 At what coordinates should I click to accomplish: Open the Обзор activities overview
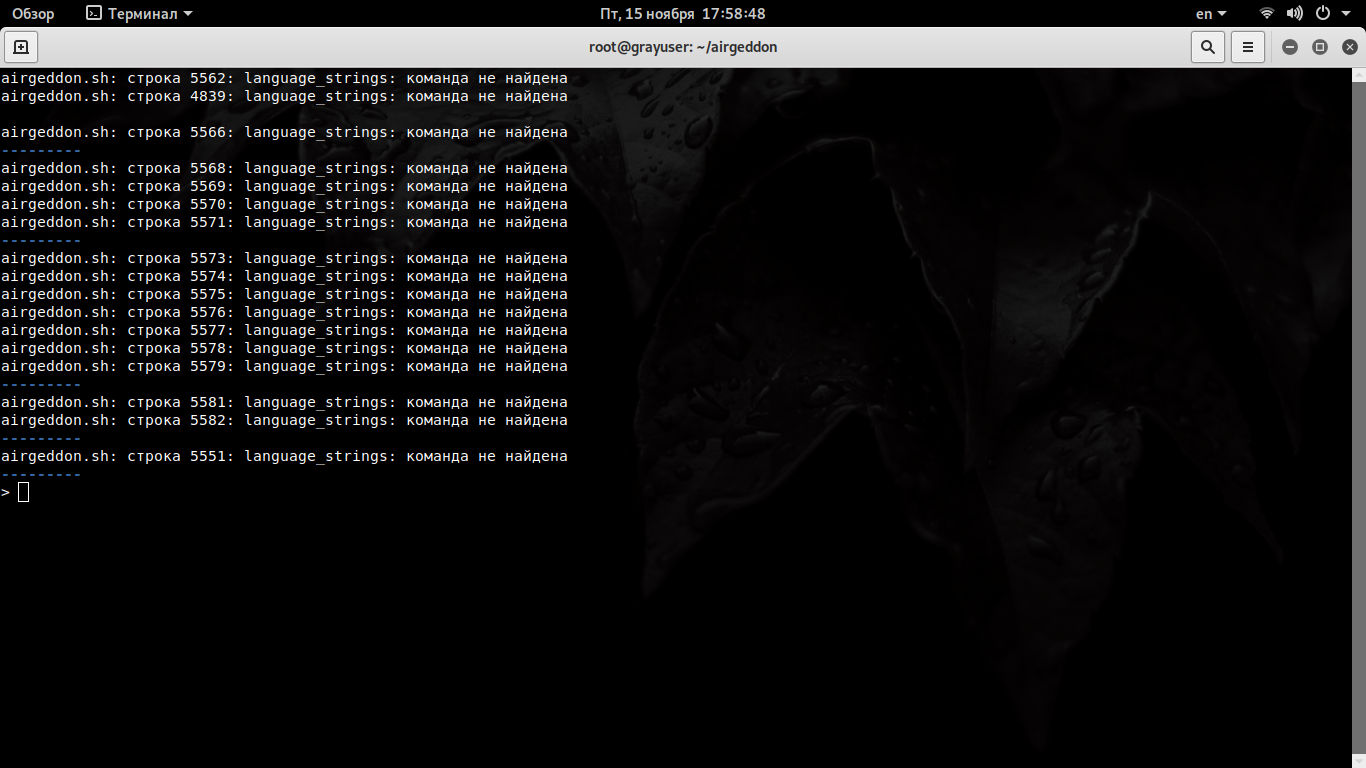coord(33,14)
